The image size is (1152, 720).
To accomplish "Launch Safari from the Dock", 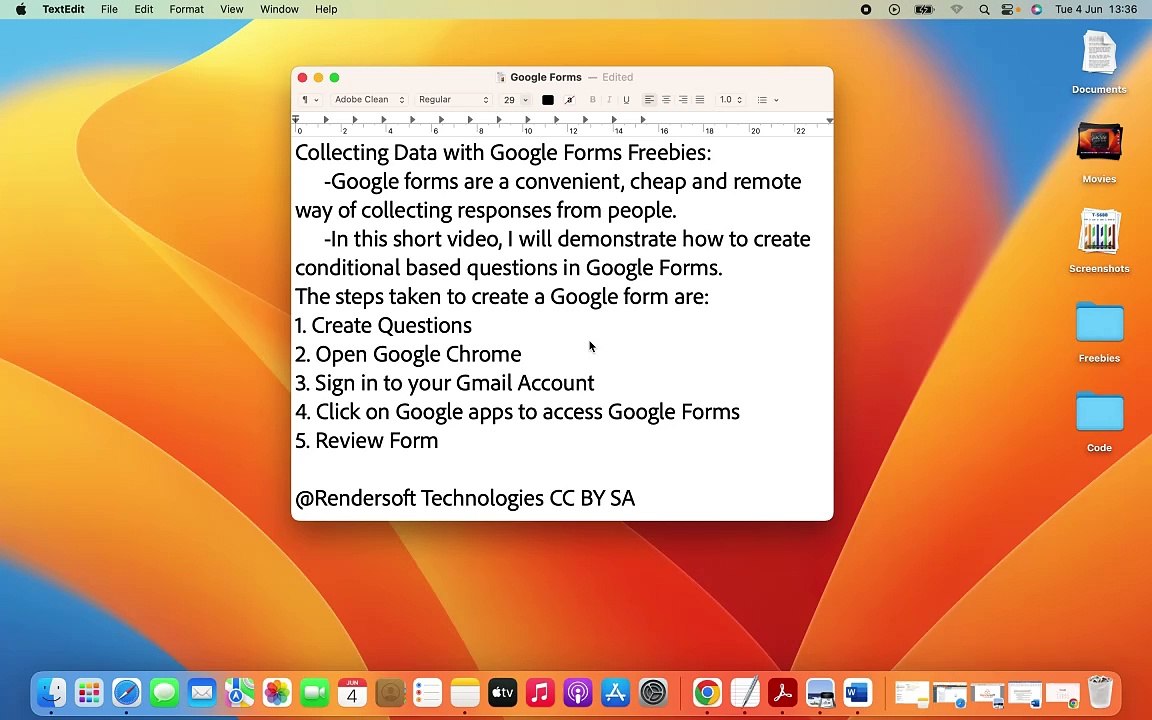I will (x=126, y=692).
